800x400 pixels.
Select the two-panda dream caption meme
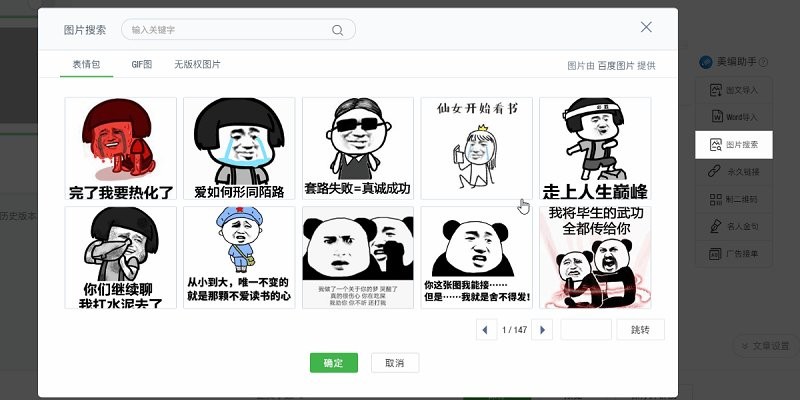click(358, 258)
